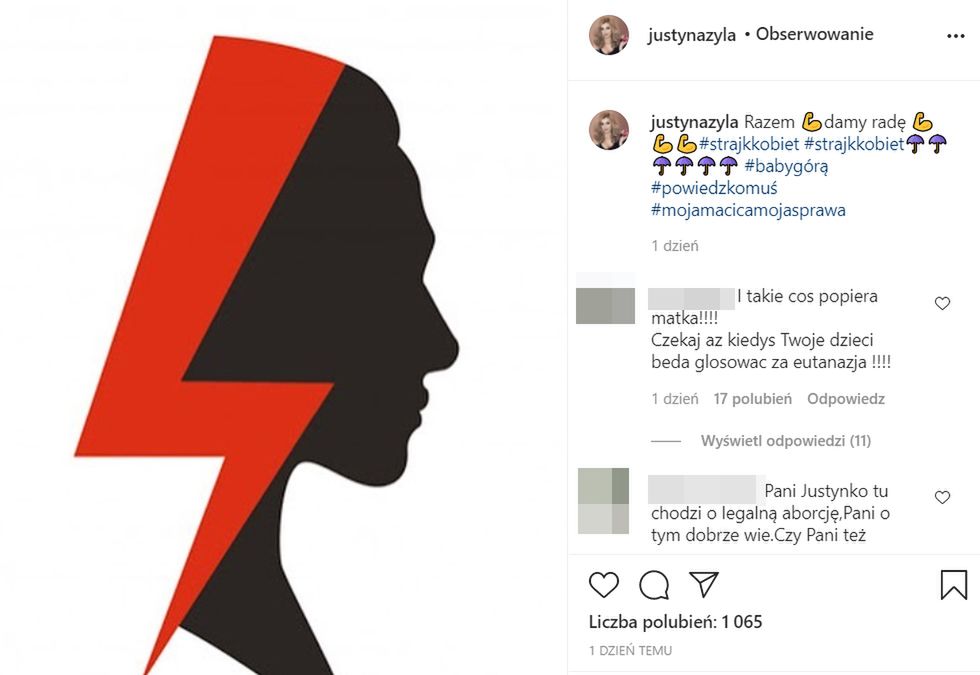Save post with bookmark icon

(x=954, y=584)
